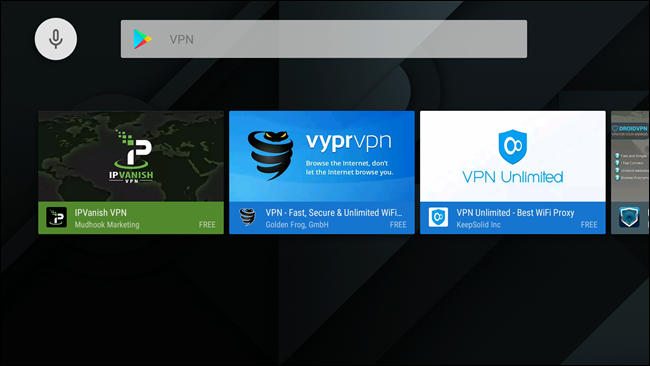Click the KeepSolid Inc developer name
Image resolution: width=650 pixels, height=366 pixels.
[478, 225]
